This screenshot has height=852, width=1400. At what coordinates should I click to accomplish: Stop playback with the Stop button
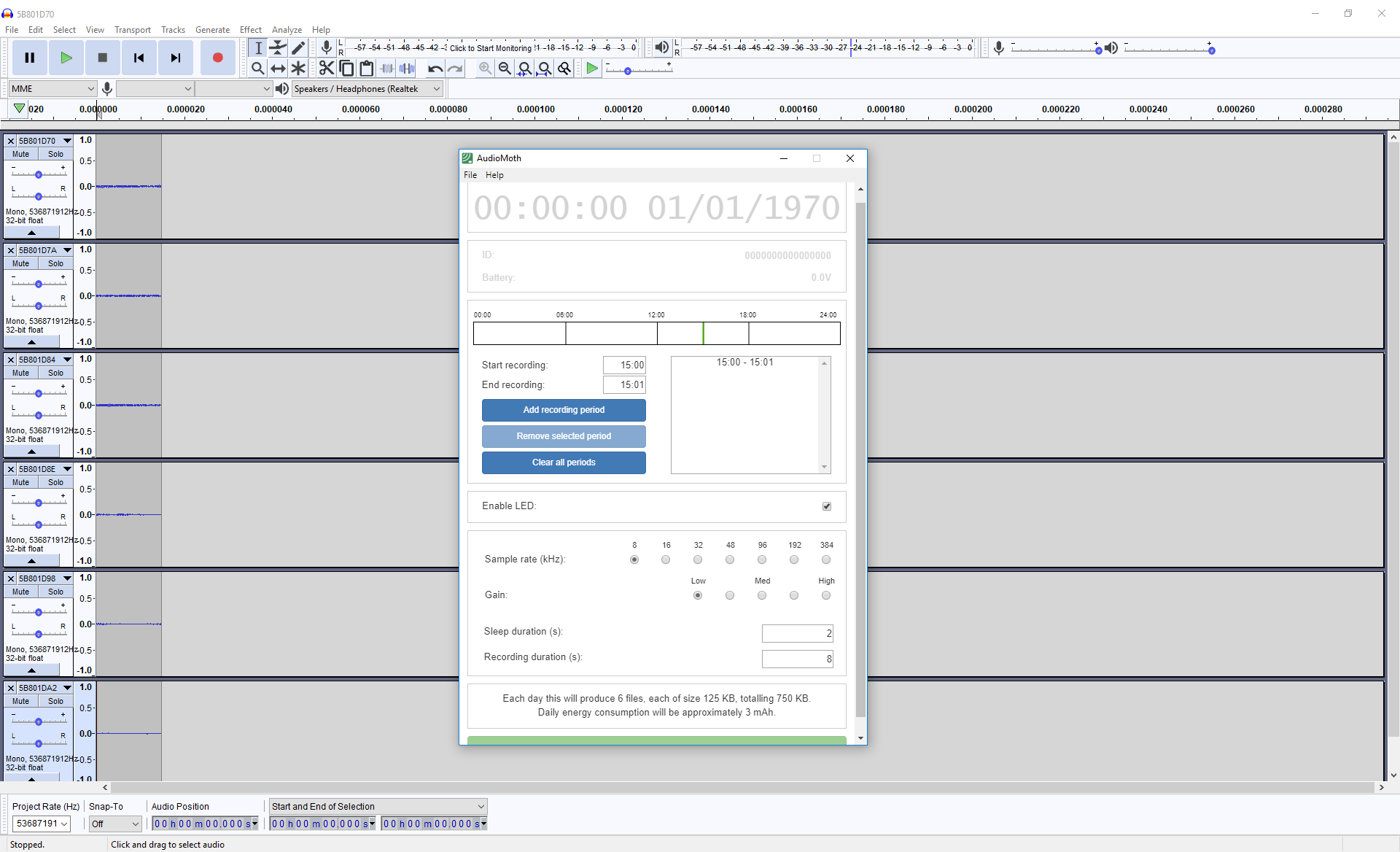tap(103, 58)
